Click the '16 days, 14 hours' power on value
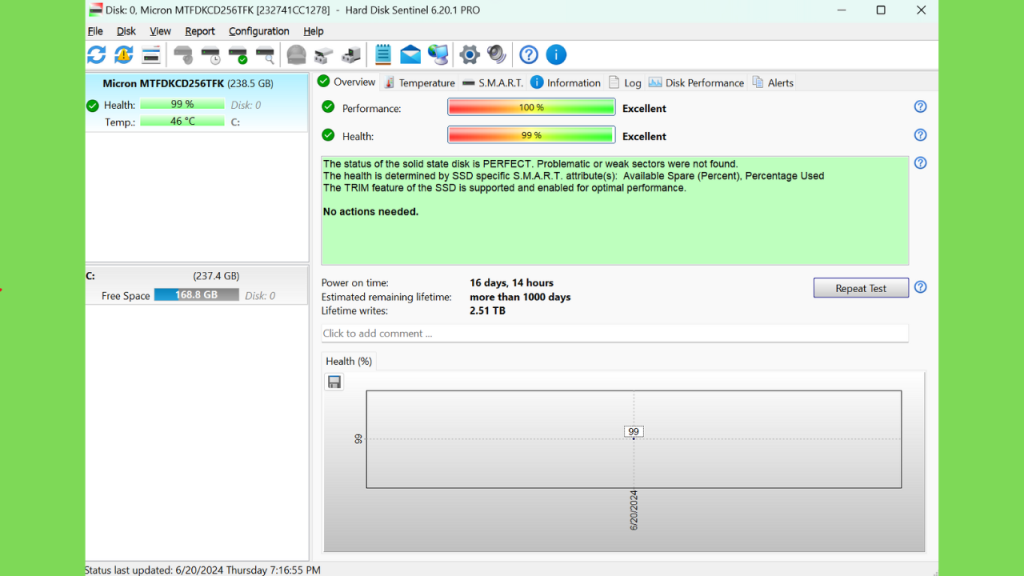The width and height of the screenshot is (1024, 576). (x=511, y=283)
